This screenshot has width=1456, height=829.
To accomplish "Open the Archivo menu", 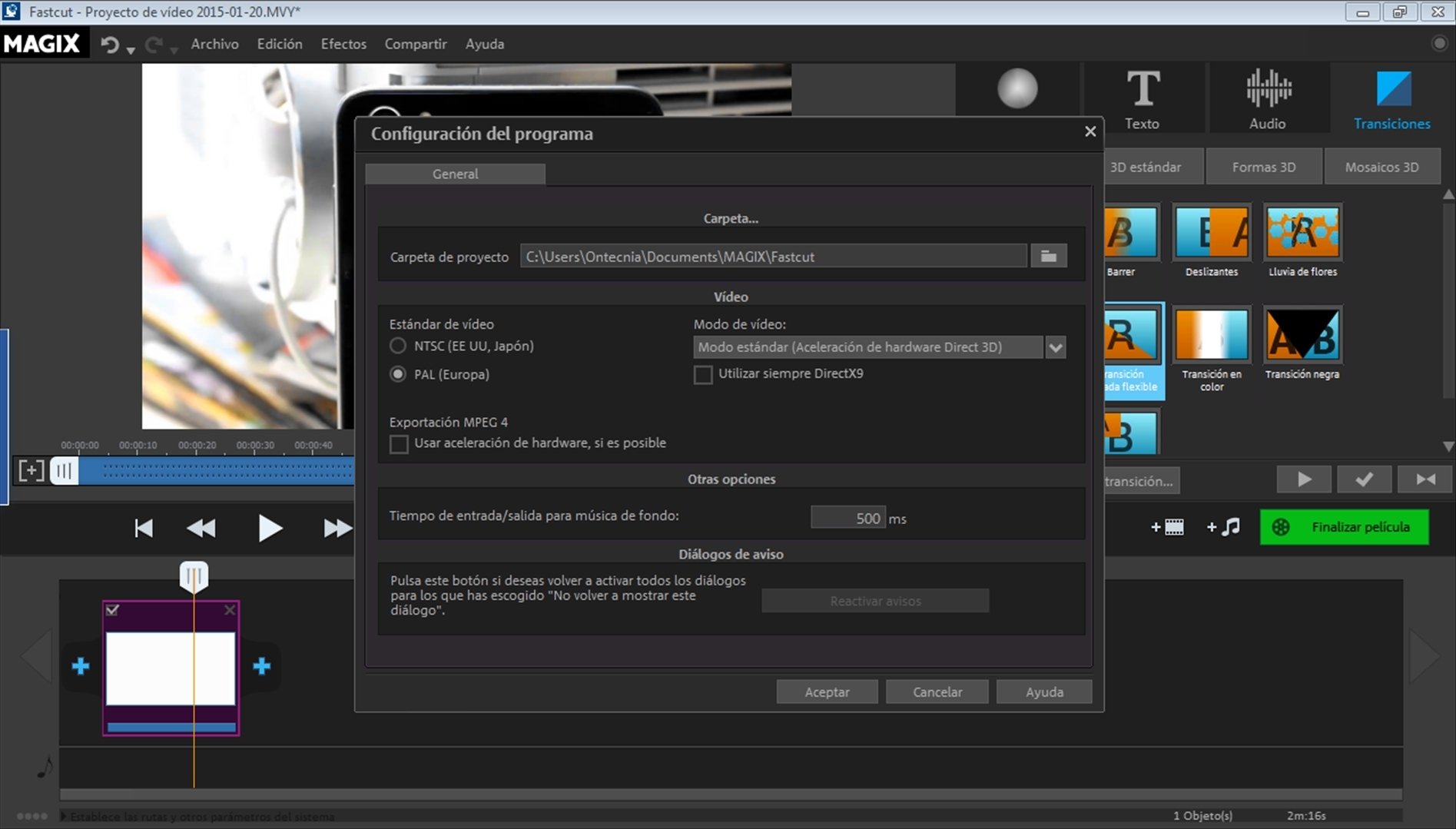I will click(214, 44).
